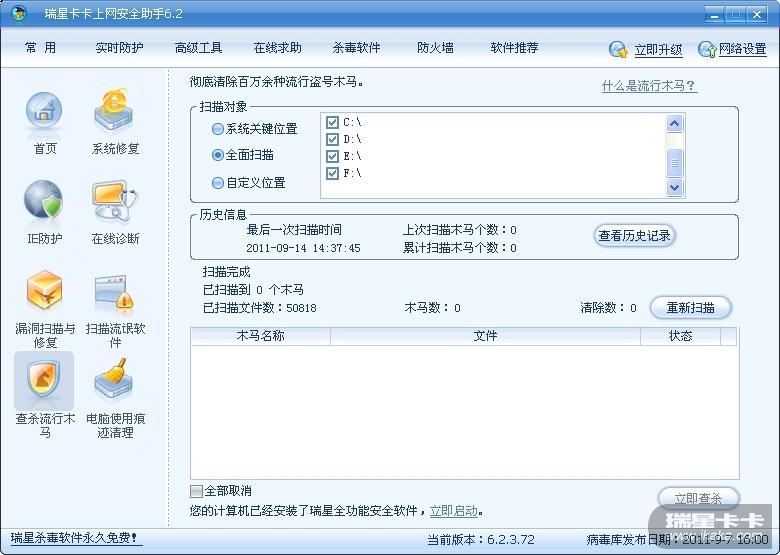Screen dimensions: 780x555
Task: Open the 软件推荐 menu tab
Action: 514,48
